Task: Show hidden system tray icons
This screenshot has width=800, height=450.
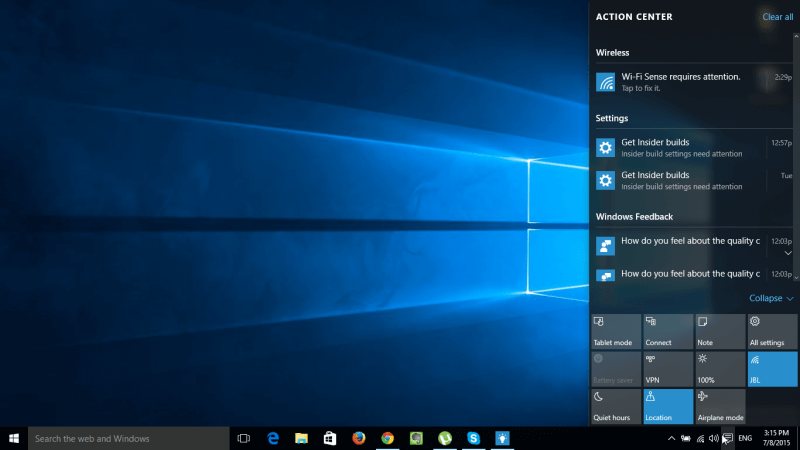Action: coord(671,438)
